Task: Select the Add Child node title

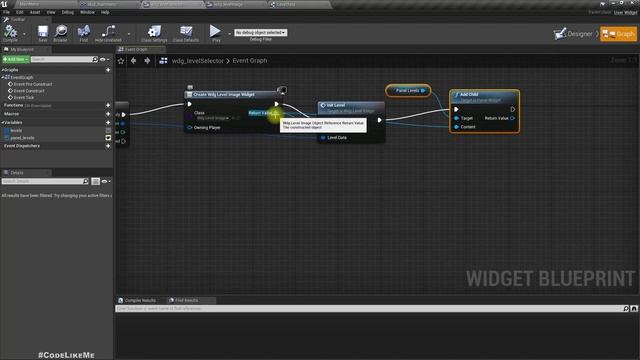Action: (x=469, y=95)
